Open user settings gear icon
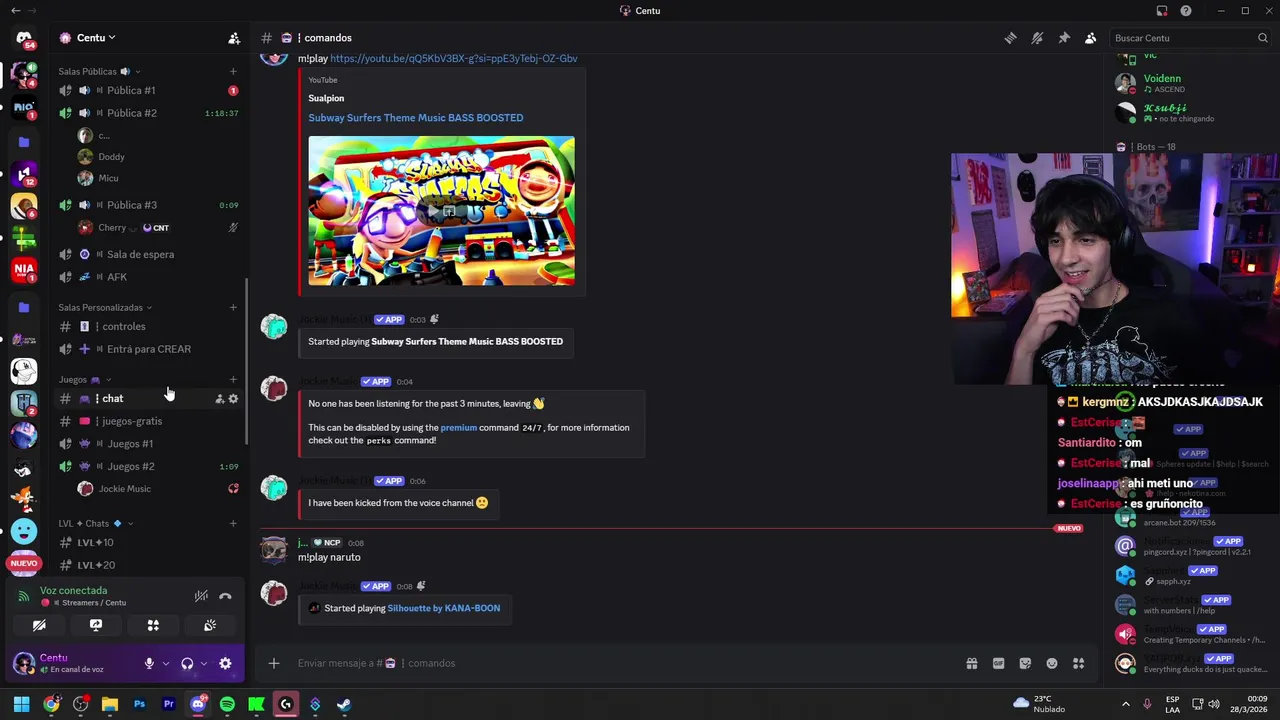The height and width of the screenshot is (720, 1280). tap(225, 663)
